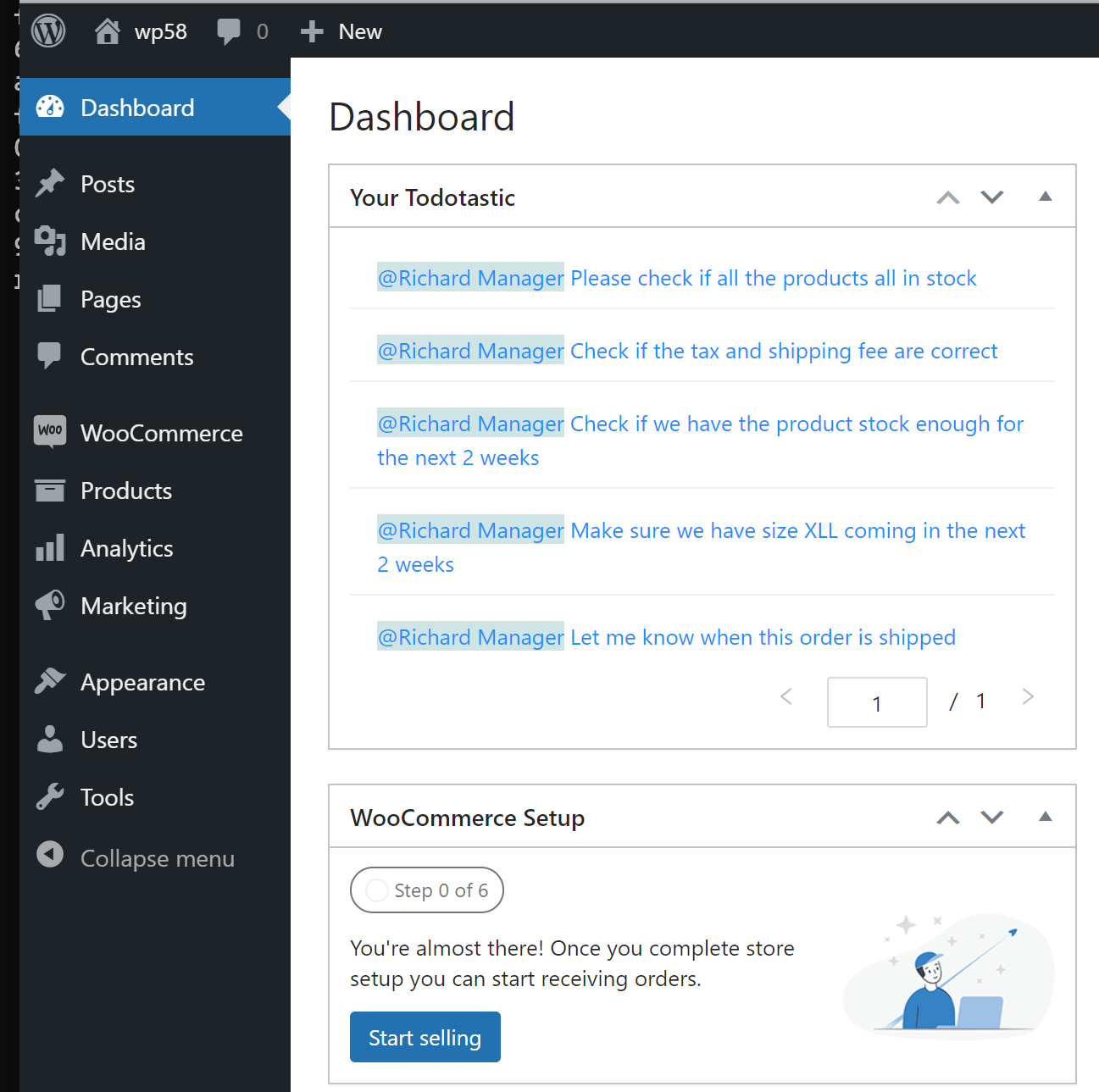This screenshot has height=1092, width=1099.
Task: Open todo about products all in stock
Action: click(677, 278)
